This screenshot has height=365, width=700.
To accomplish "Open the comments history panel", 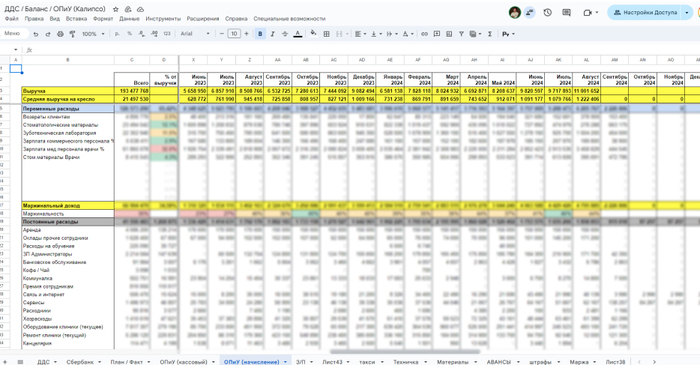I will pyautogui.click(x=567, y=12).
